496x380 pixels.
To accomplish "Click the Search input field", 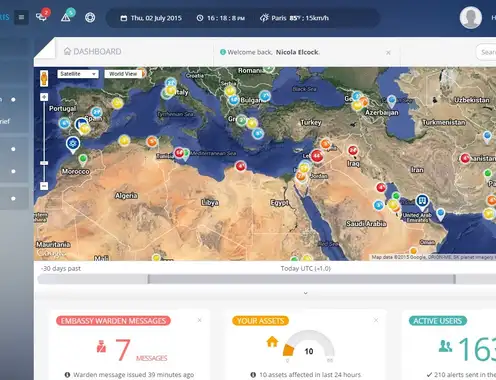I will [486, 52].
